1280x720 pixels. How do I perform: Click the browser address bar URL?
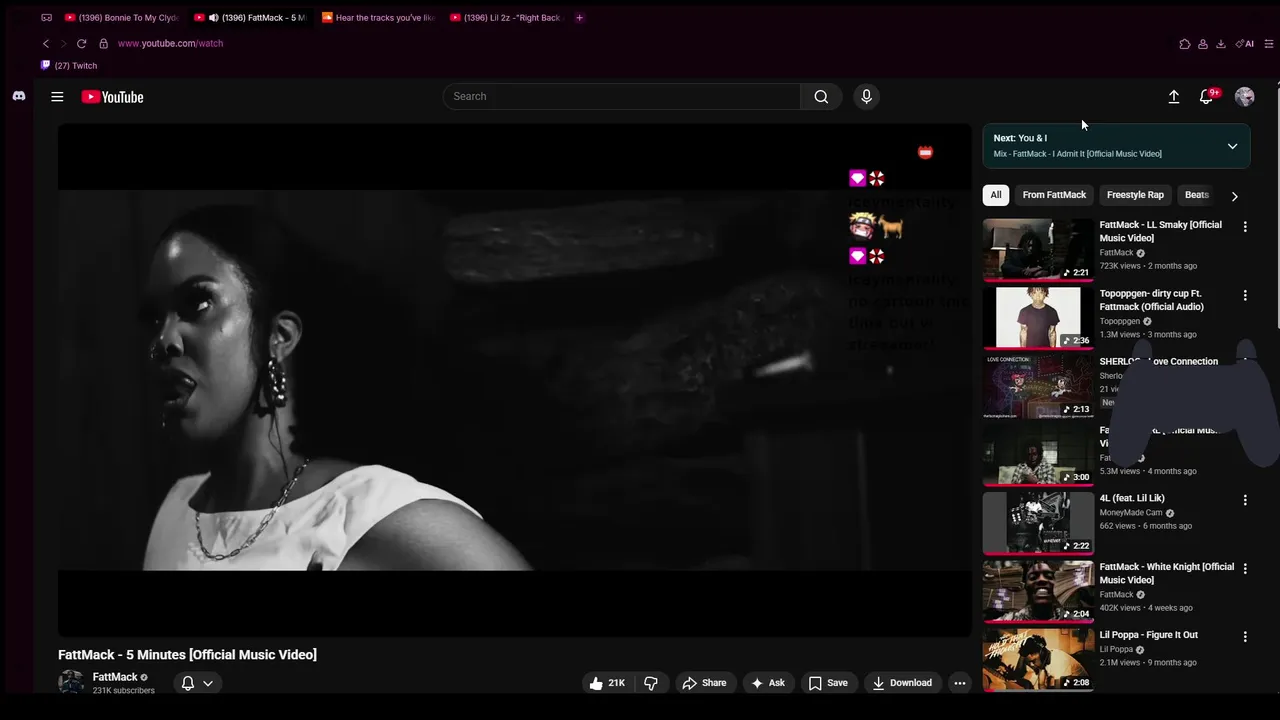[x=170, y=44]
